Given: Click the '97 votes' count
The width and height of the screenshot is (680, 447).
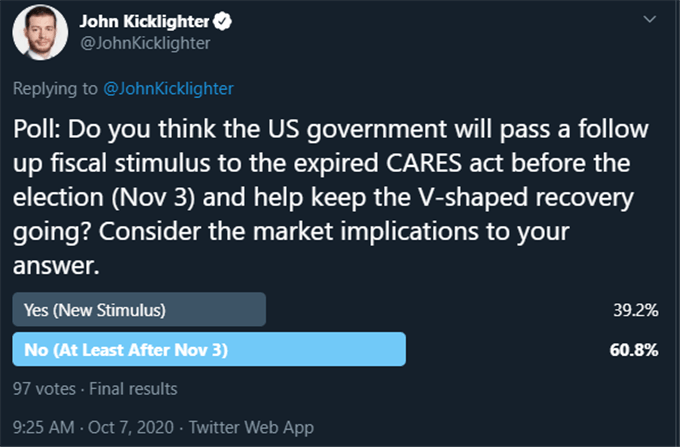Looking at the screenshot, I should click(44, 388).
